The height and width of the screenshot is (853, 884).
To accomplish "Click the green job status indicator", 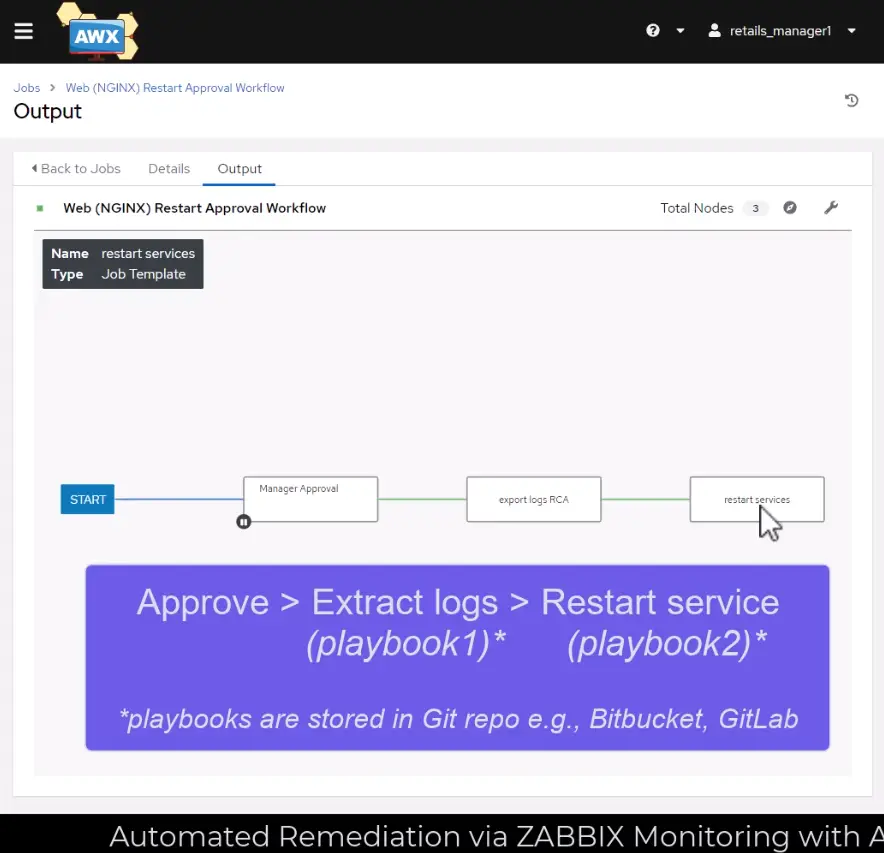I will point(40,208).
